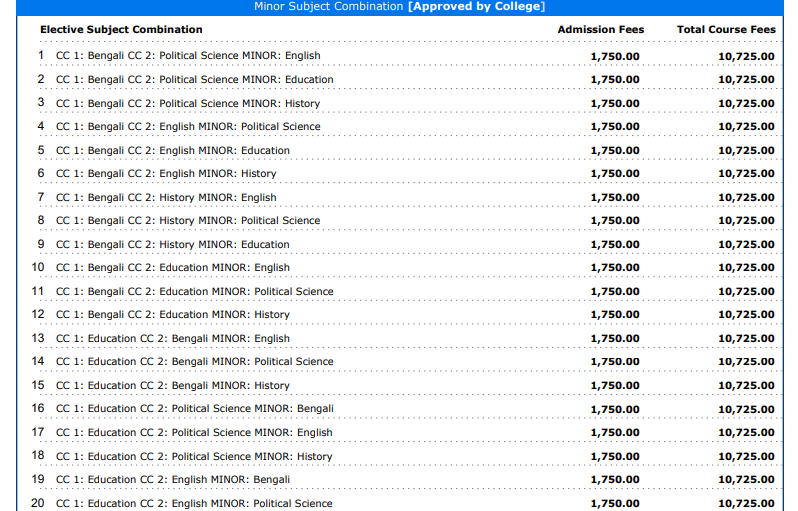Select row 1: Bengali, Political Science, MINOR English
The height and width of the screenshot is (511, 798).
188,56
